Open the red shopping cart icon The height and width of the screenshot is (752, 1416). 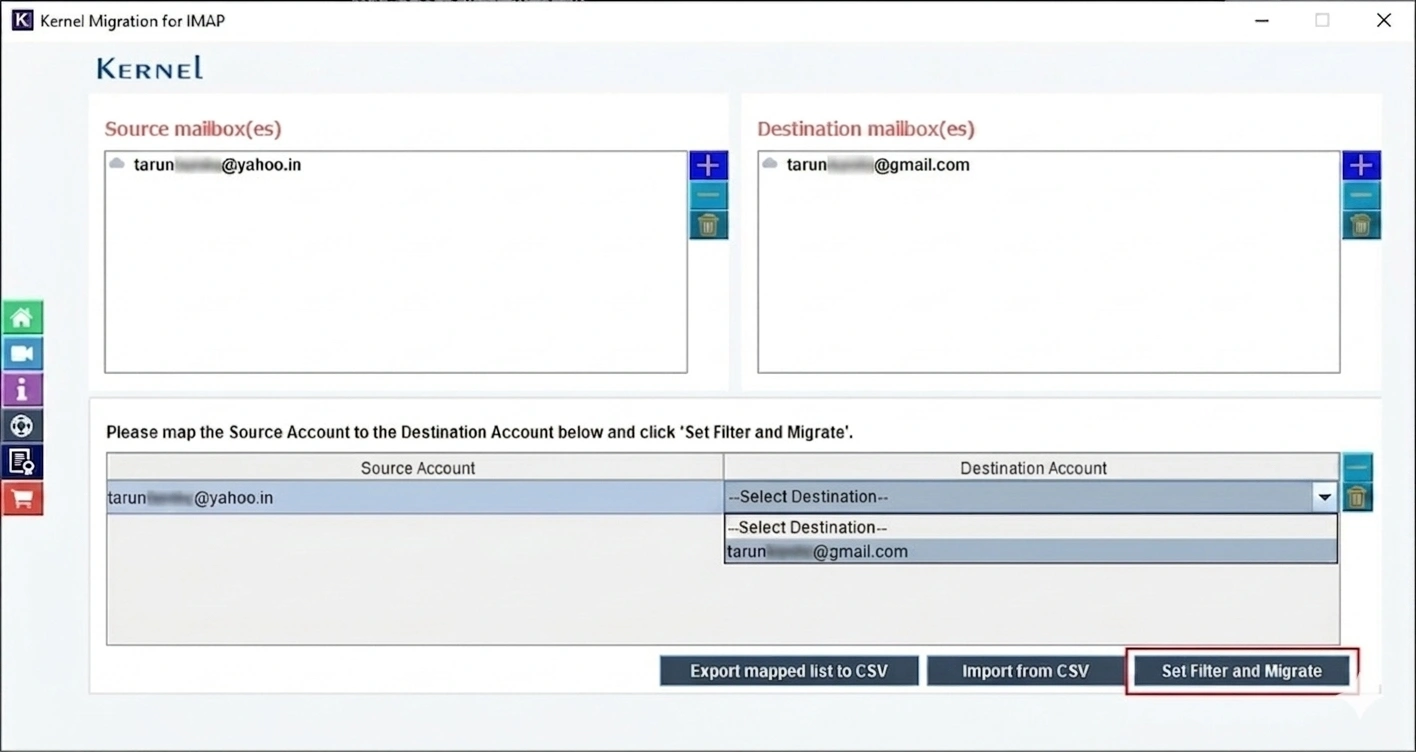22,498
